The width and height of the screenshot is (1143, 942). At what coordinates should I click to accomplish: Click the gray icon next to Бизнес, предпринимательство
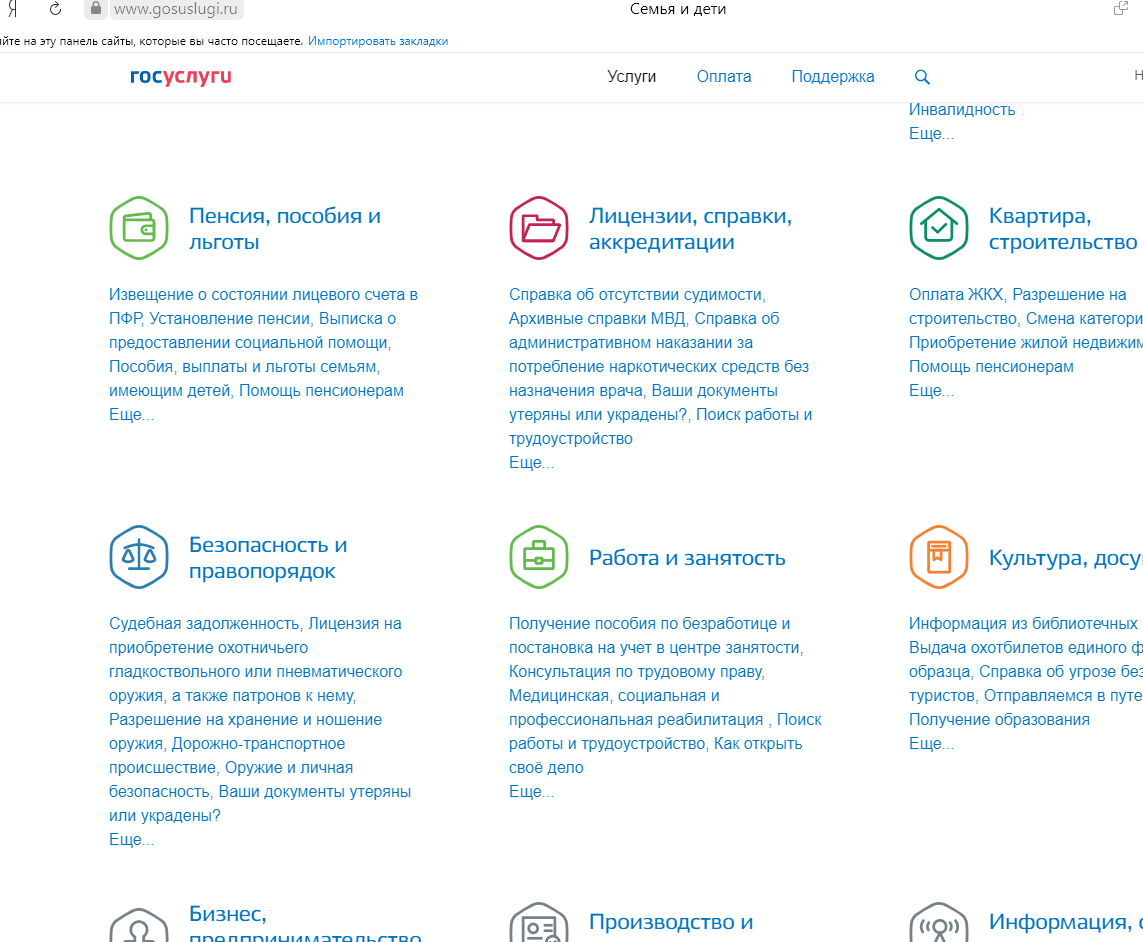click(x=139, y=925)
